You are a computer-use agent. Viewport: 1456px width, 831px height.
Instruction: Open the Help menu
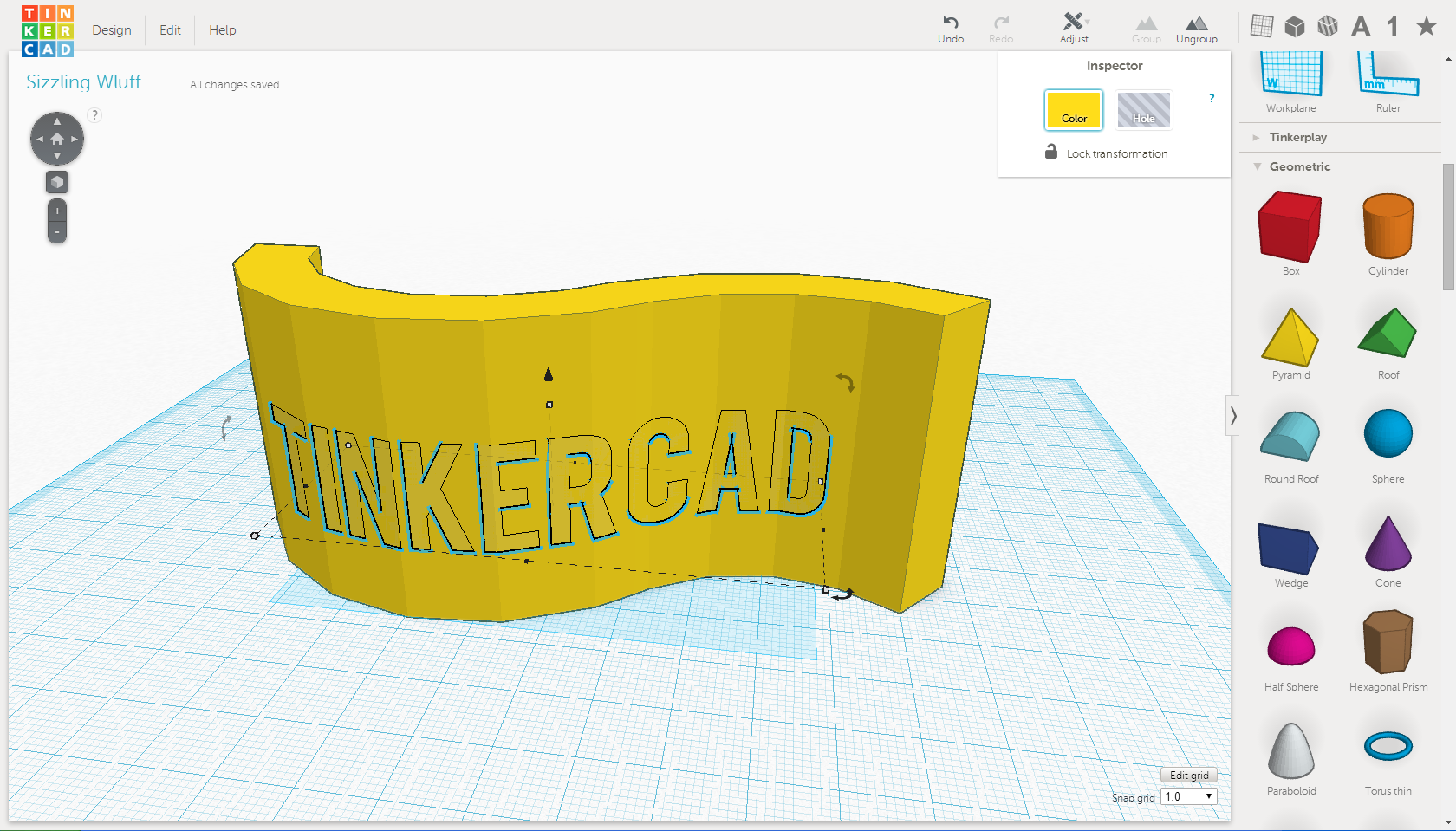[x=222, y=29]
